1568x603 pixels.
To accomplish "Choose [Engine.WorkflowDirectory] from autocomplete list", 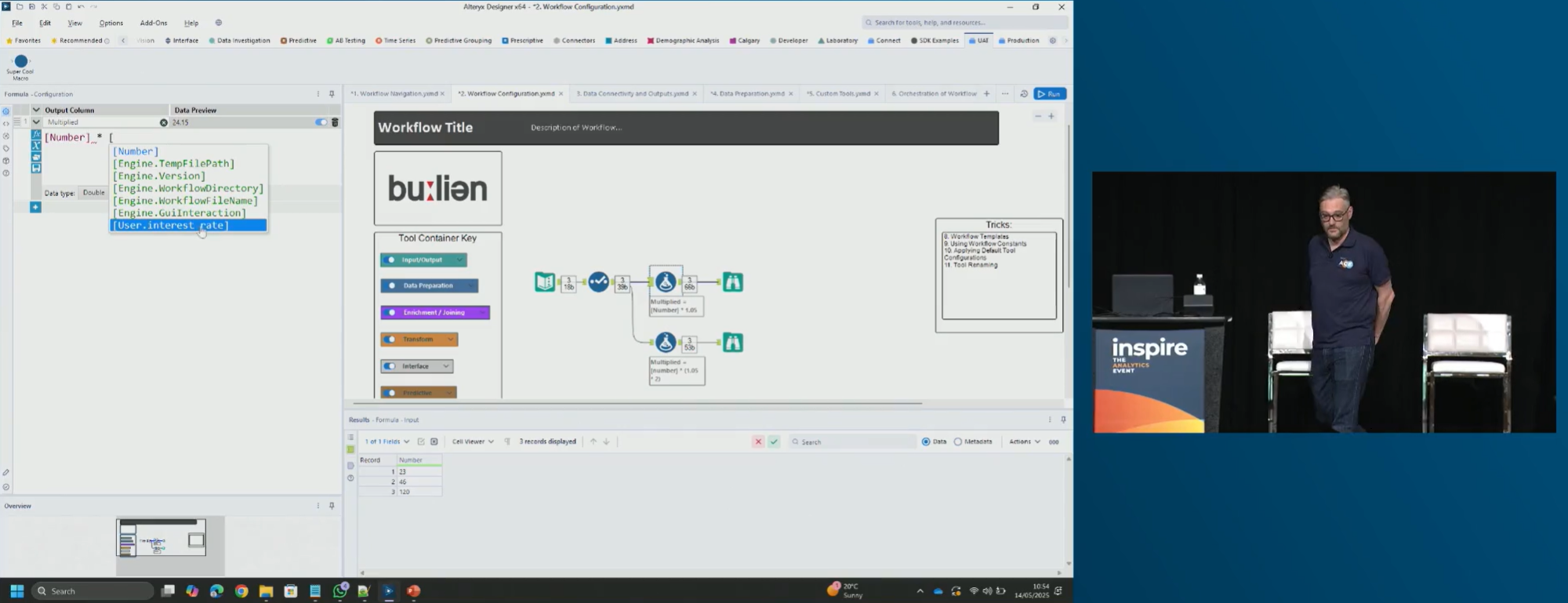I will [x=188, y=188].
